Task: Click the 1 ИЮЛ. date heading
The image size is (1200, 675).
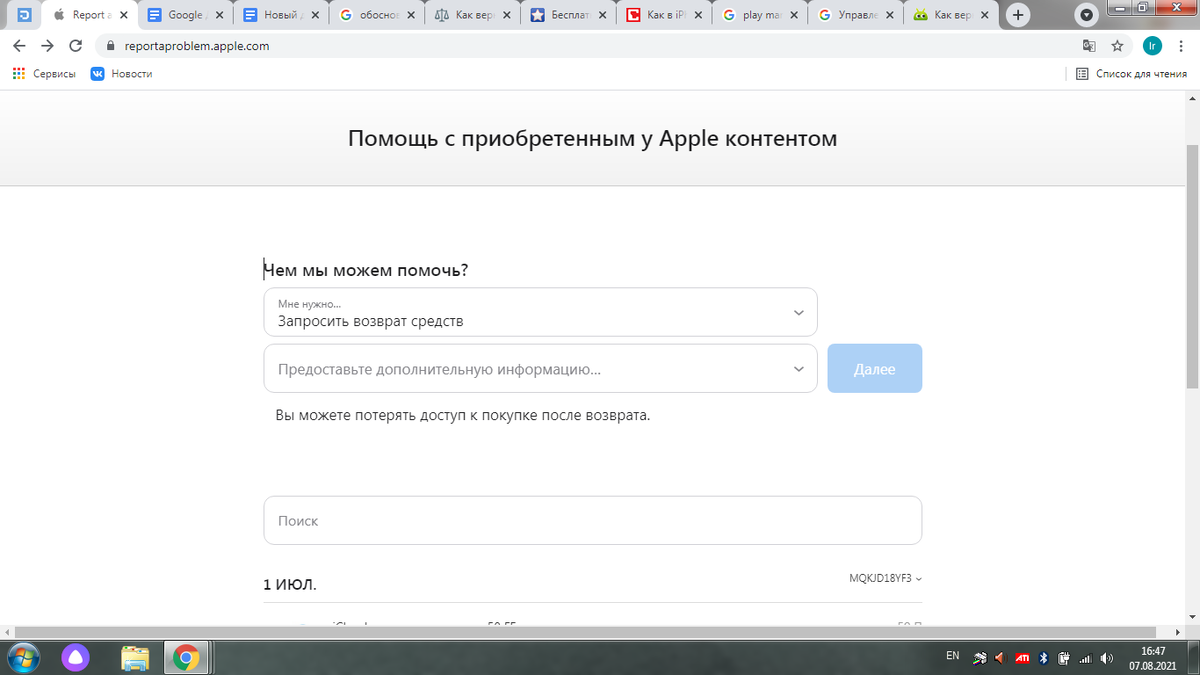Action: coord(290,584)
